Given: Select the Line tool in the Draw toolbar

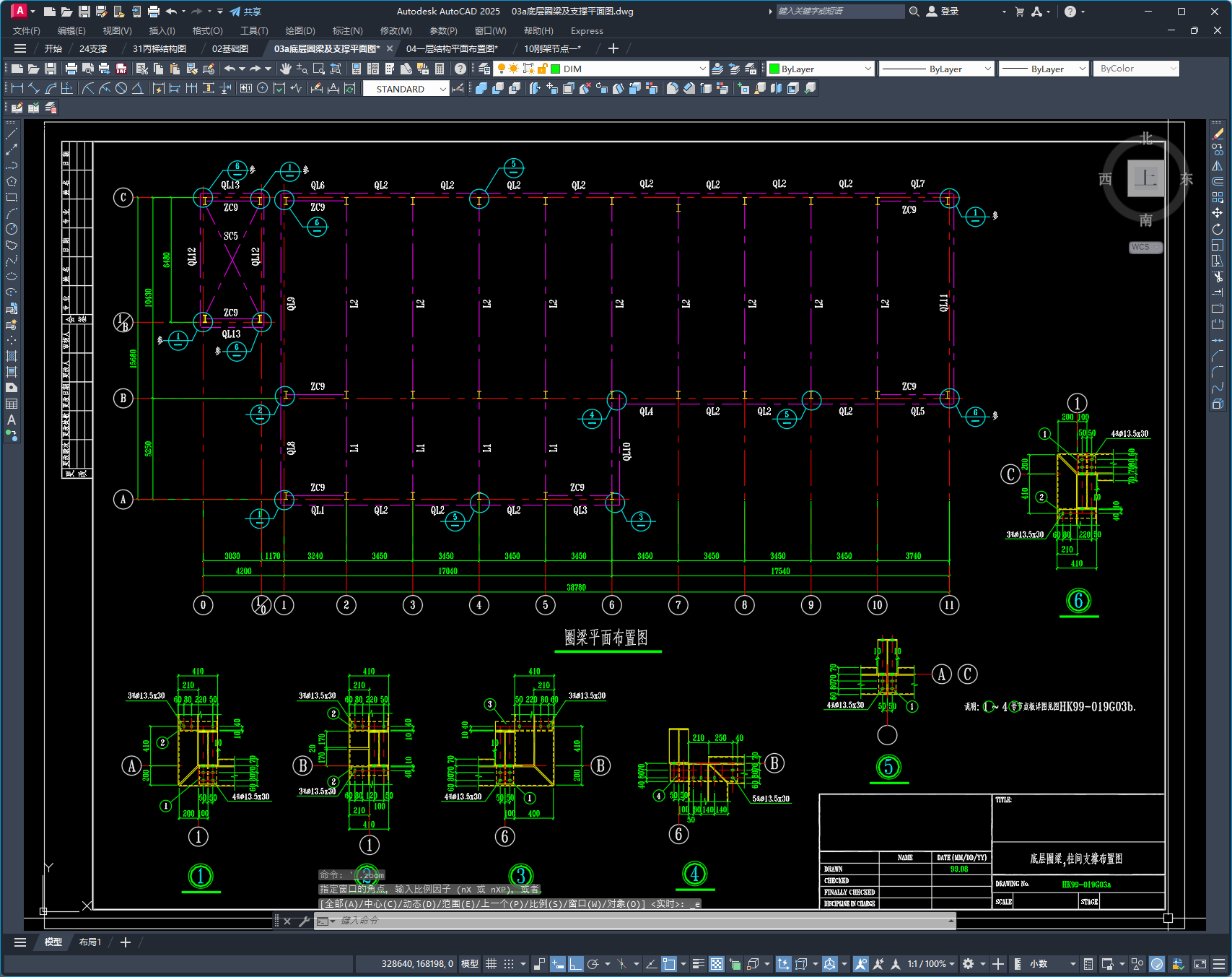Looking at the screenshot, I should pyautogui.click(x=12, y=134).
